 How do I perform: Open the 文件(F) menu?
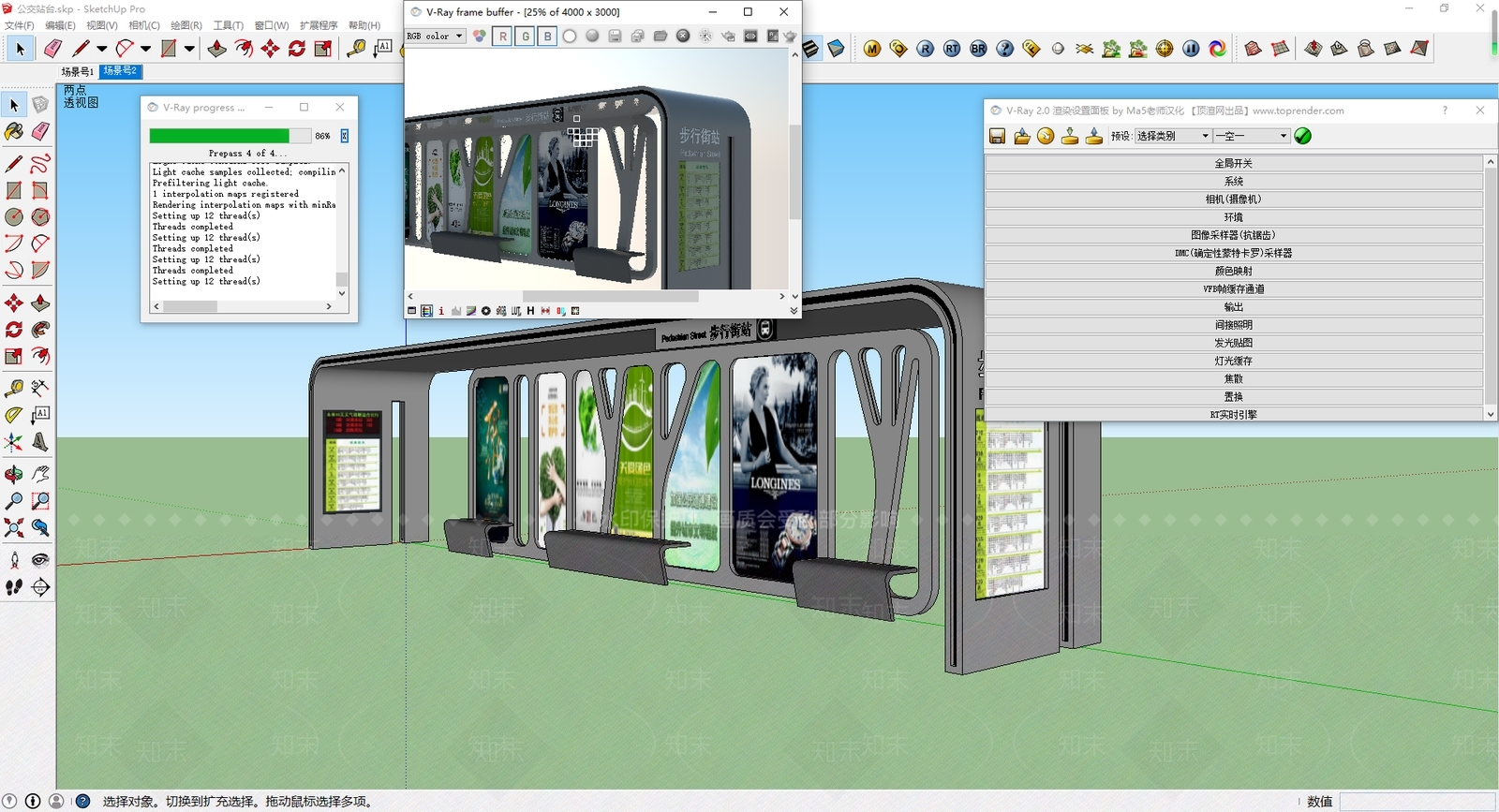click(20, 25)
